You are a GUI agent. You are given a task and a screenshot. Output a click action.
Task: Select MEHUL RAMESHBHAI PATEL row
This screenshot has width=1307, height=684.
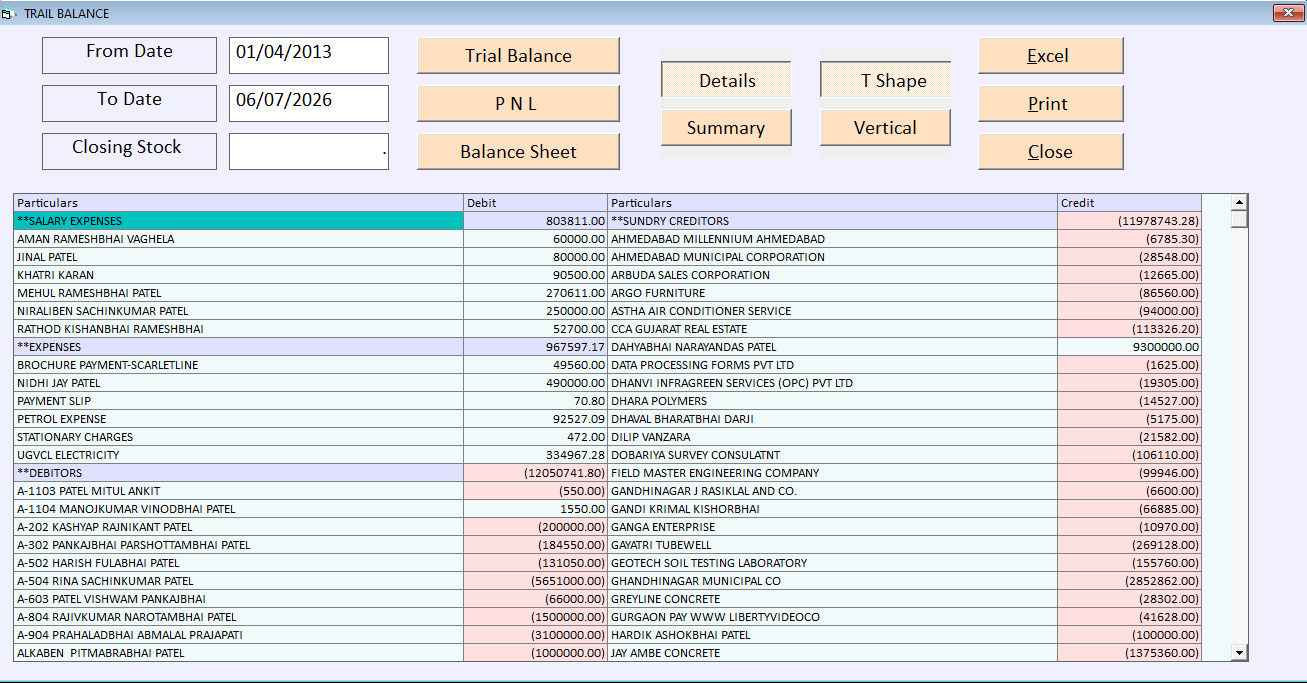click(x=239, y=293)
